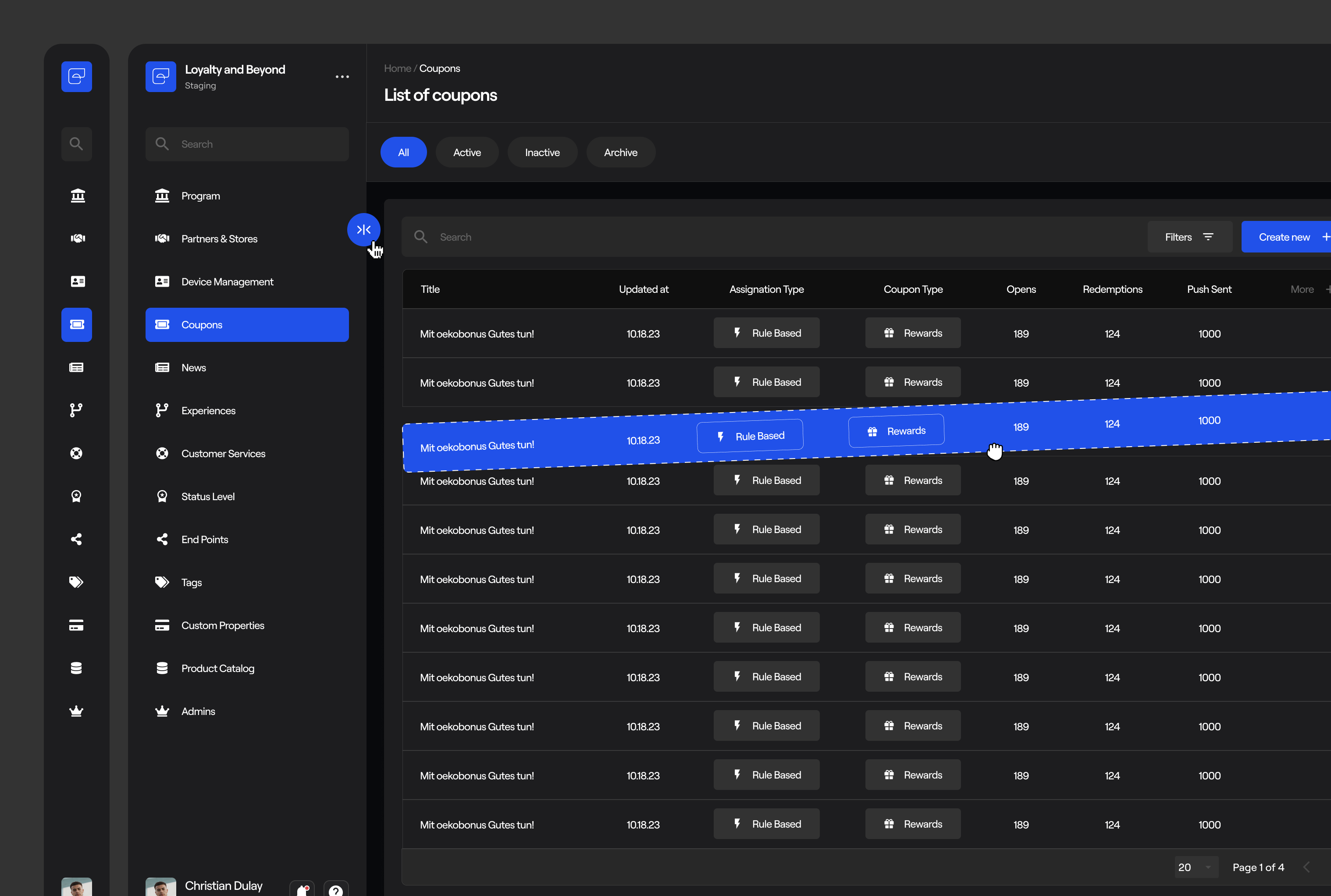The height and width of the screenshot is (896, 1331).
Task: Enable the Inactive coupons filter
Action: click(542, 152)
